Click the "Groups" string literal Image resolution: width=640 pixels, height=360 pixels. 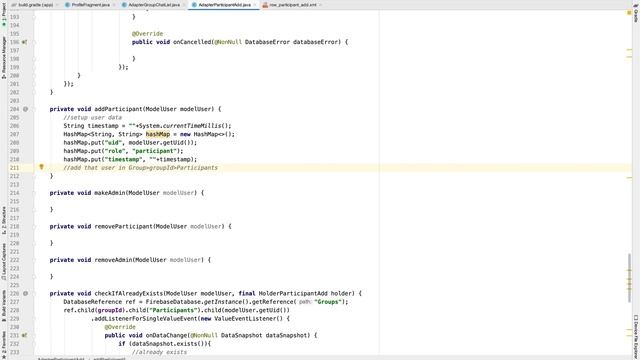click(x=328, y=302)
